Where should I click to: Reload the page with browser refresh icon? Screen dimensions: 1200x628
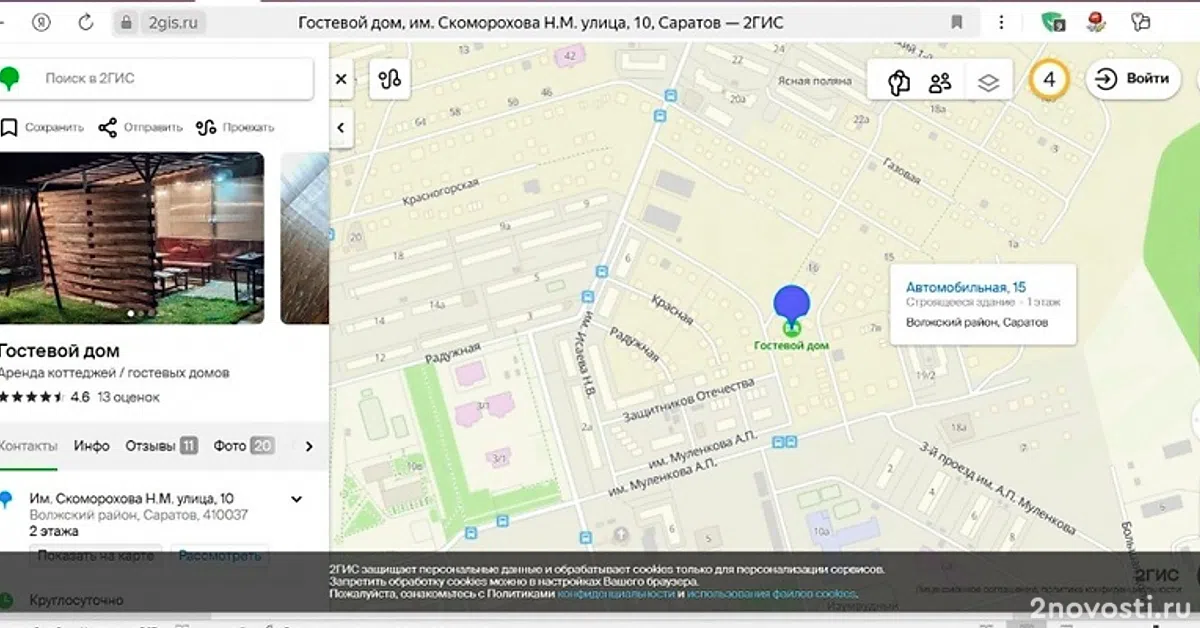(86, 22)
